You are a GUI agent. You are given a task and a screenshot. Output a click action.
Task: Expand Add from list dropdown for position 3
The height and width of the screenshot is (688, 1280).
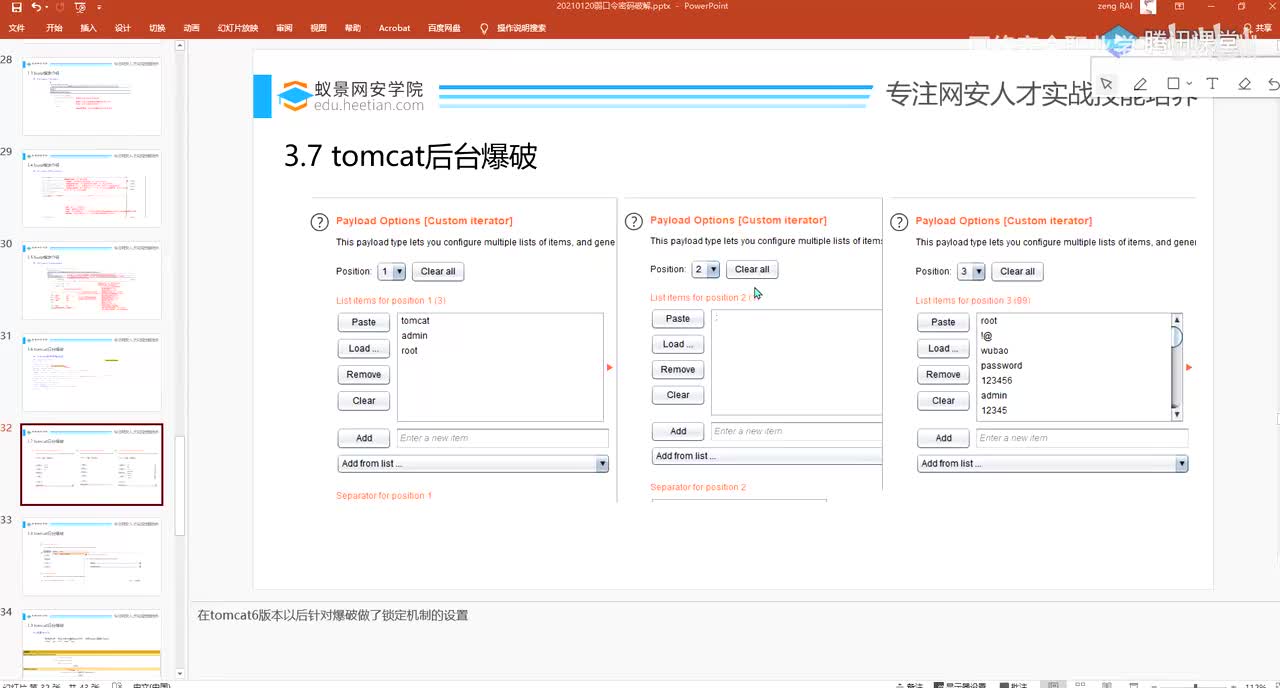click(x=1052, y=464)
